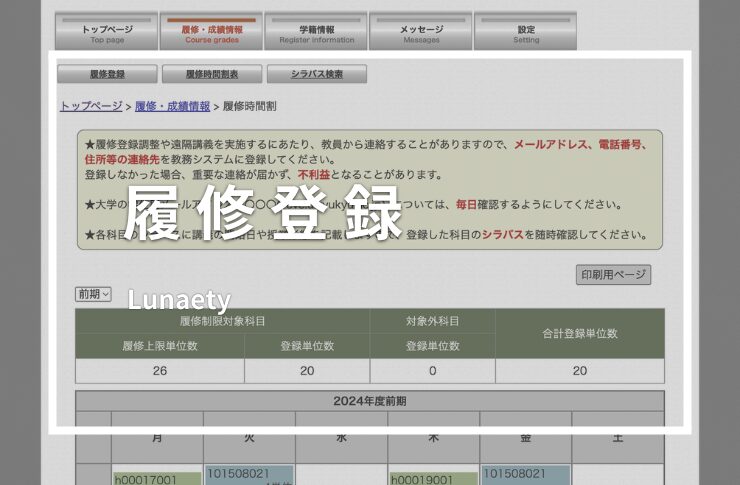
Task: Go to the 設定 Setting tab
Action: 526,31
